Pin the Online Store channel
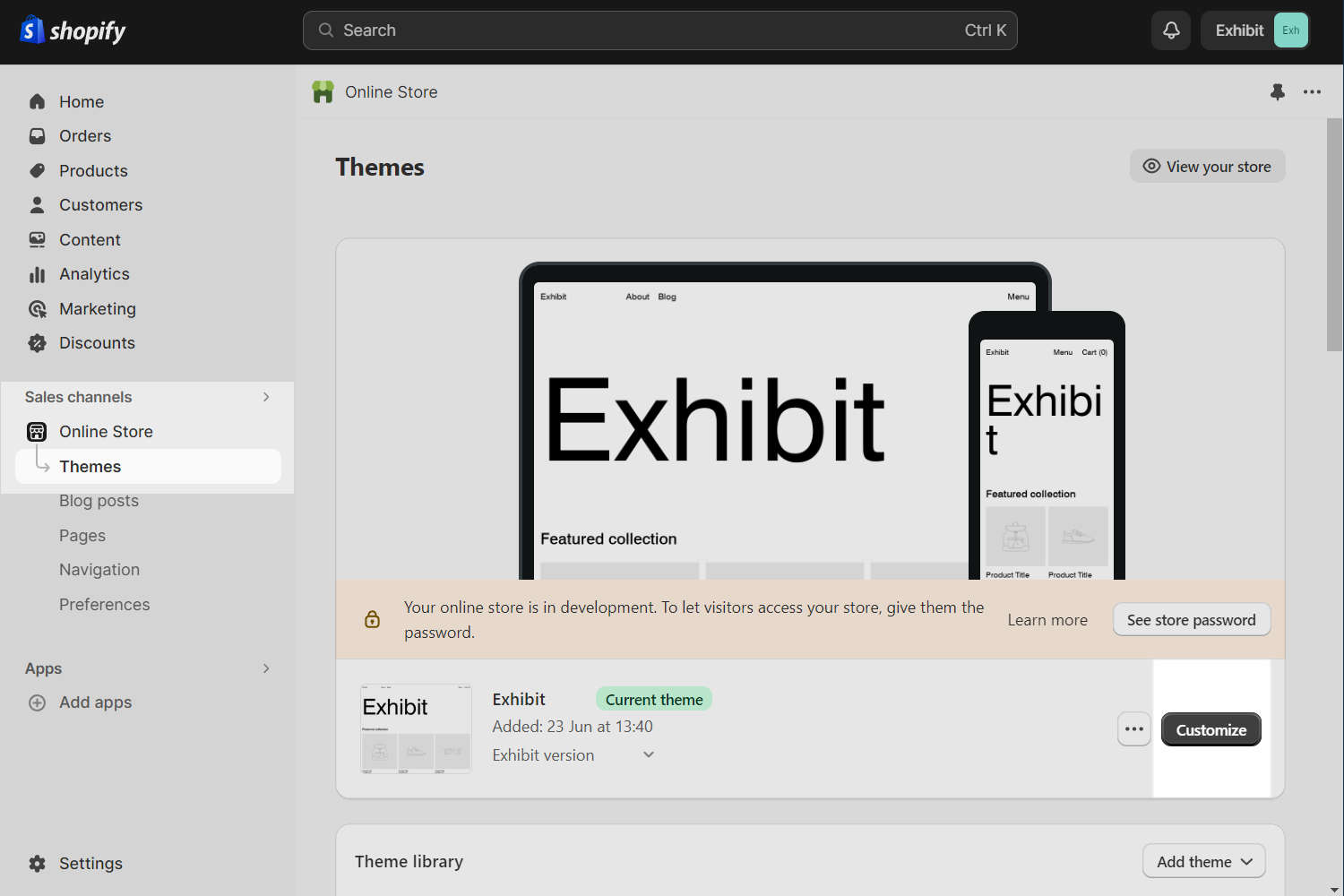 pos(1278,91)
